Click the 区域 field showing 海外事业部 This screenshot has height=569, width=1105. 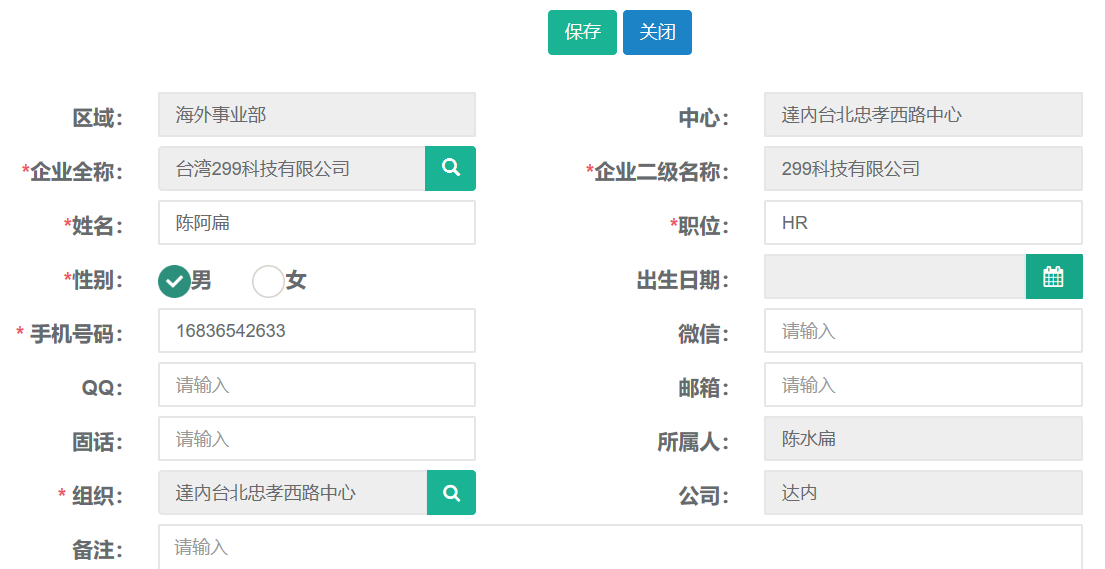316,115
